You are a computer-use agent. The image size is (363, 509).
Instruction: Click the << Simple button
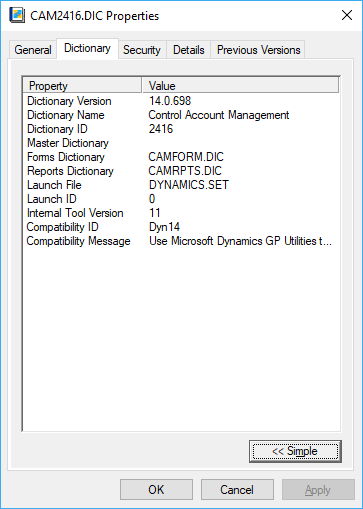295,451
